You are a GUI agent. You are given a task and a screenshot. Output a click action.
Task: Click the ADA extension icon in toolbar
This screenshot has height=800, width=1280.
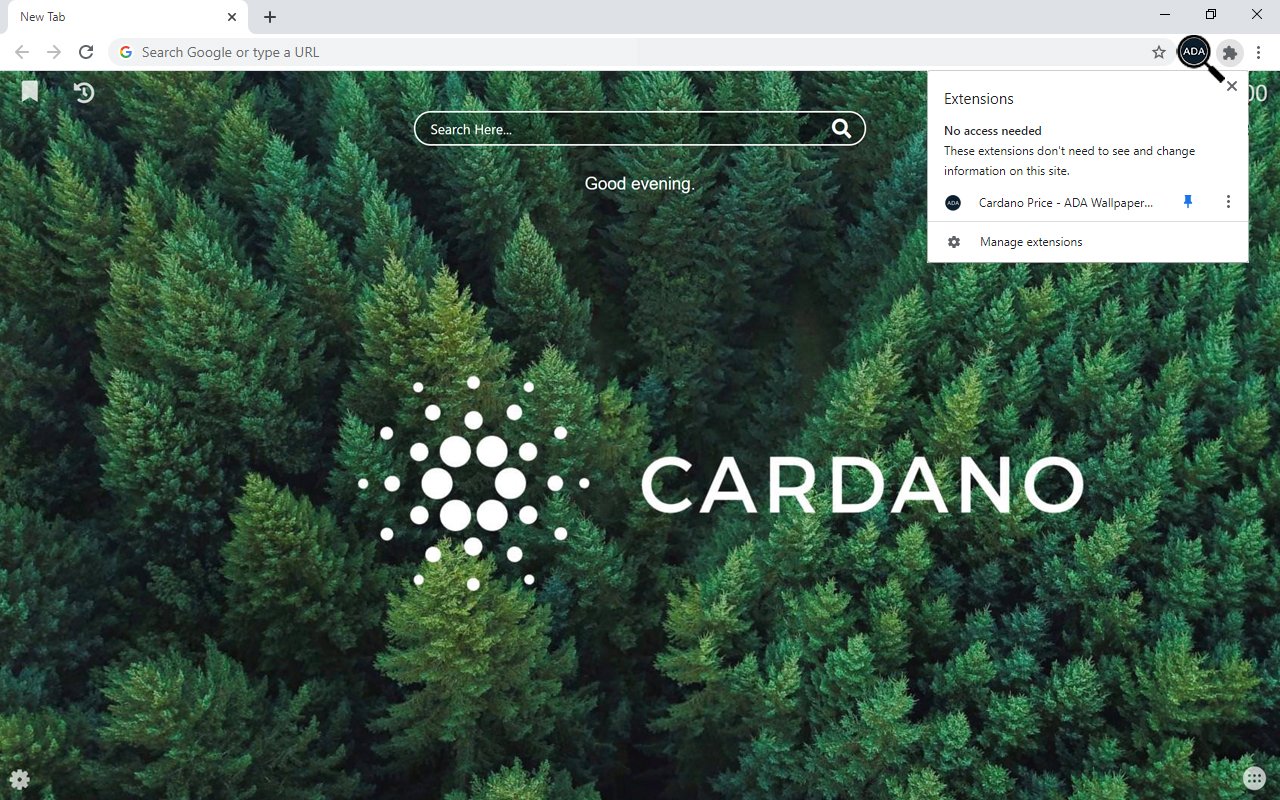coord(1194,52)
